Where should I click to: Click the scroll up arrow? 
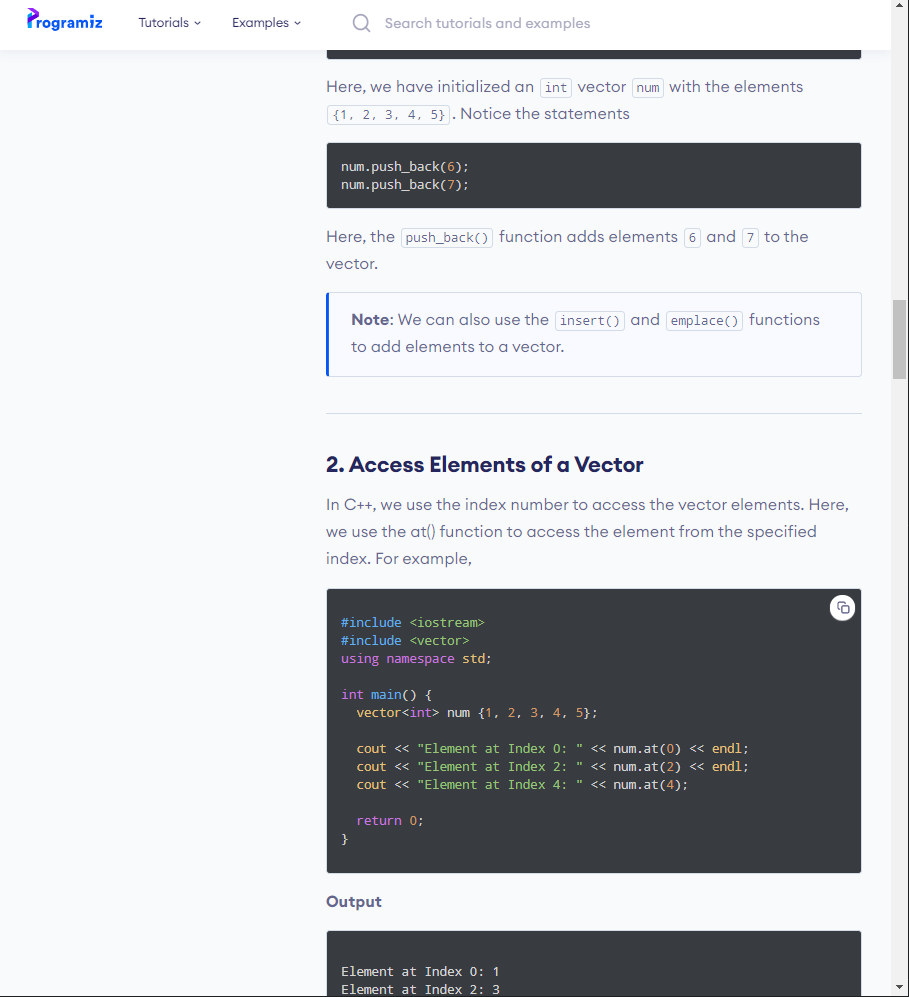click(899, 5)
